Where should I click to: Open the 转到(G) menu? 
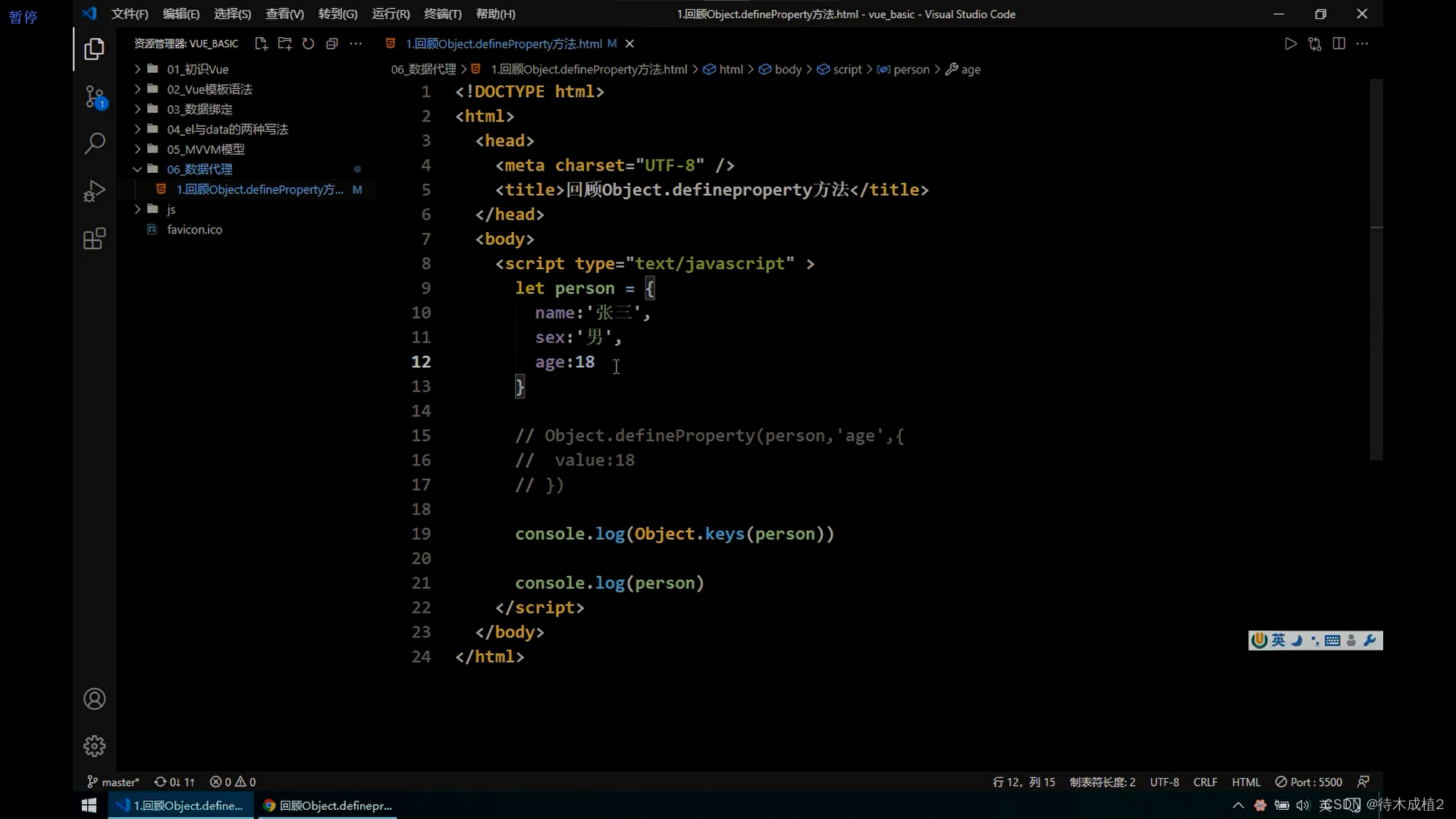(x=337, y=14)
